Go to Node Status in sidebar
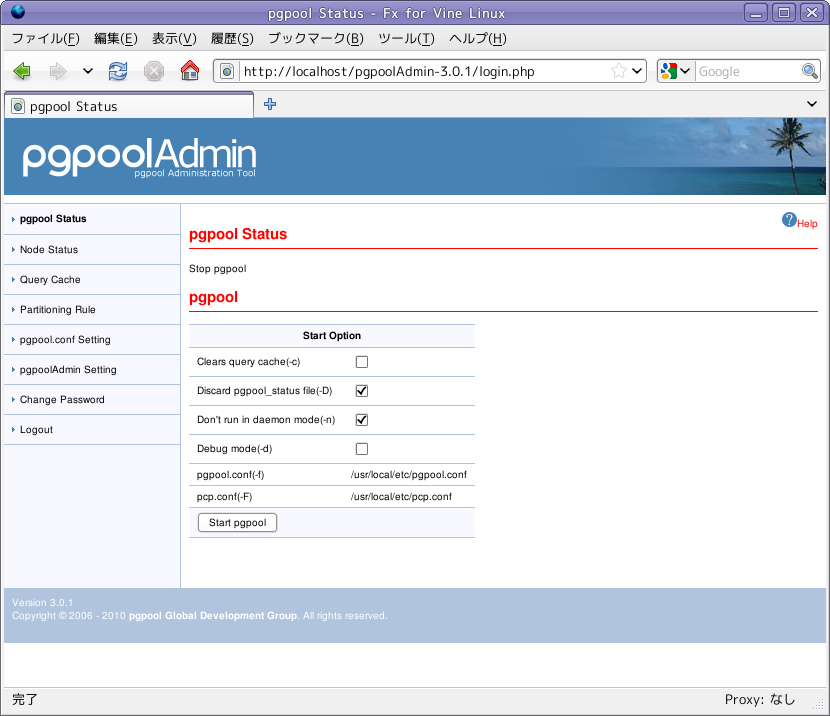This screenshot has height=716, width=830. click(49, 250)
